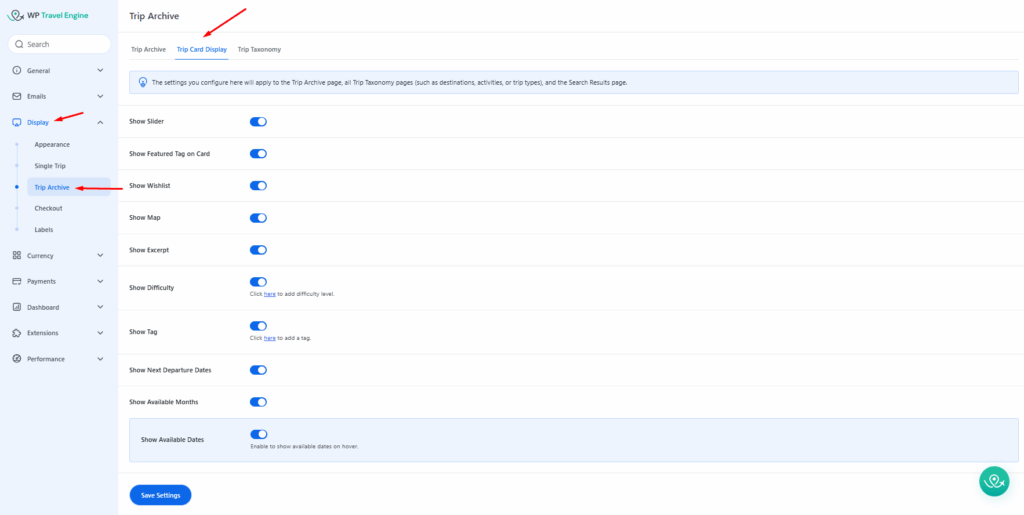
Task: Switch to the Trip Taxonomy tab
Action: [x=259, y=49]
